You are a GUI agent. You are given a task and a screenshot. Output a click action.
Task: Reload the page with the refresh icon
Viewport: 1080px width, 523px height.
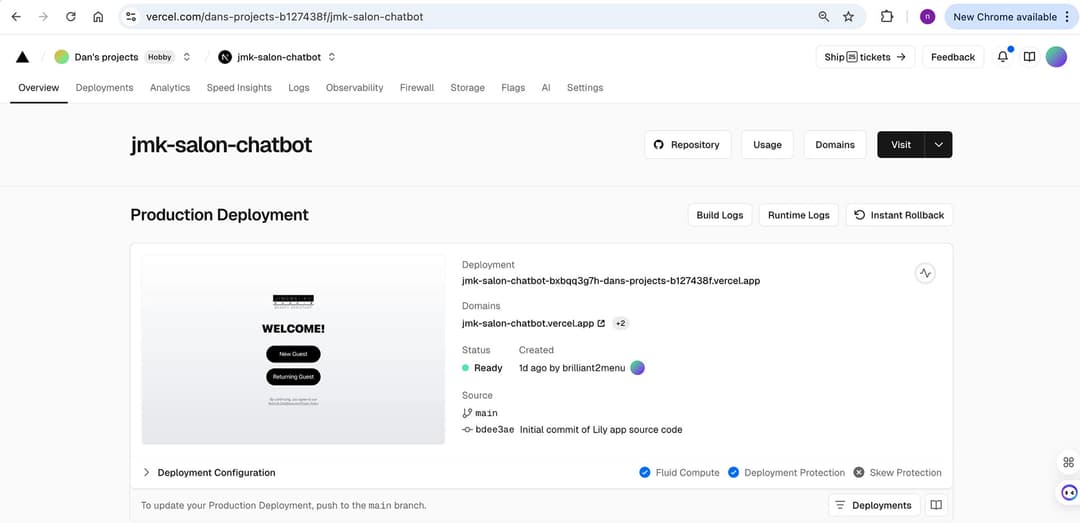pos(70,17)
